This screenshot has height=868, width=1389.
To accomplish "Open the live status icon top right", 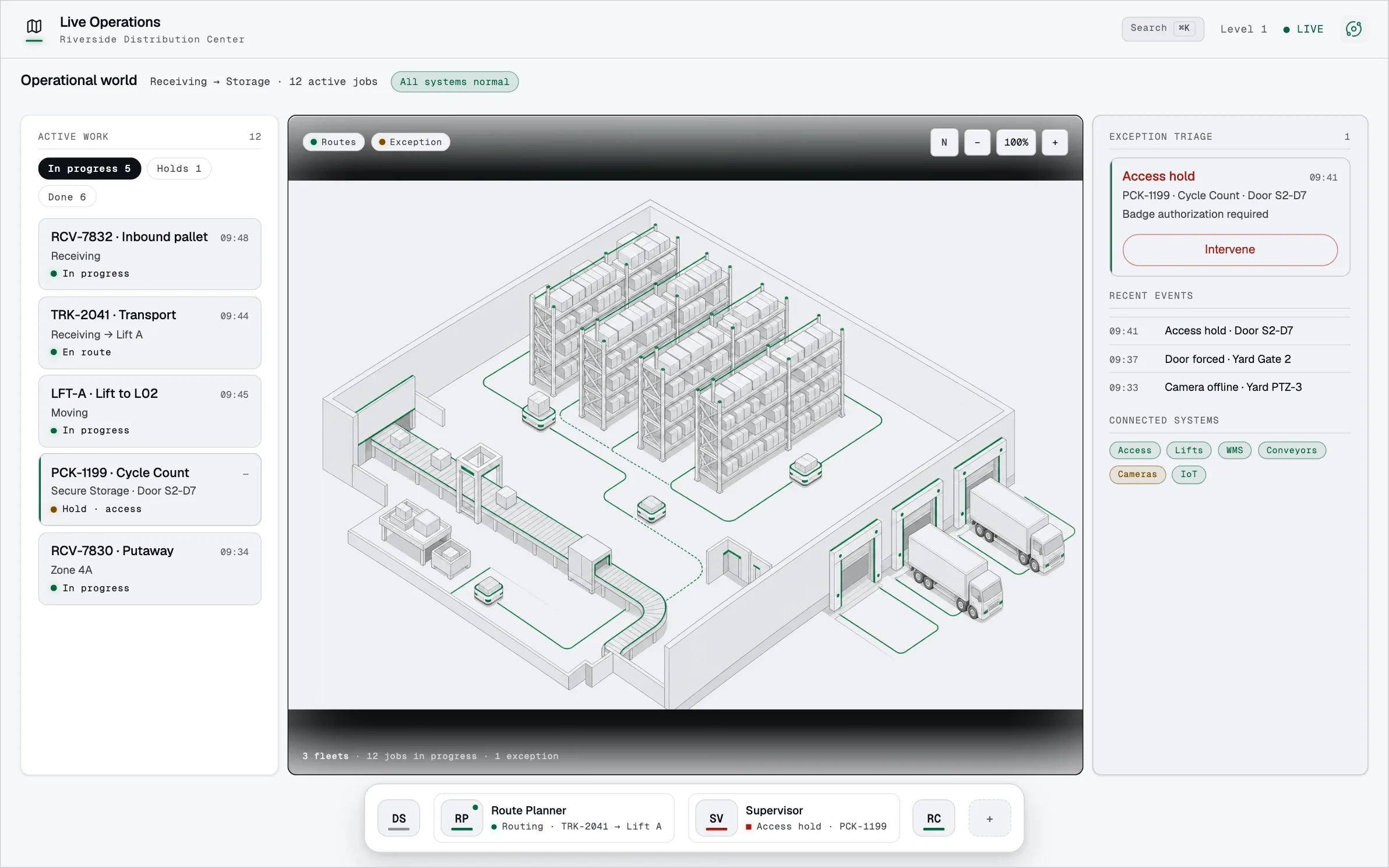I will [x=1353, y=29].
